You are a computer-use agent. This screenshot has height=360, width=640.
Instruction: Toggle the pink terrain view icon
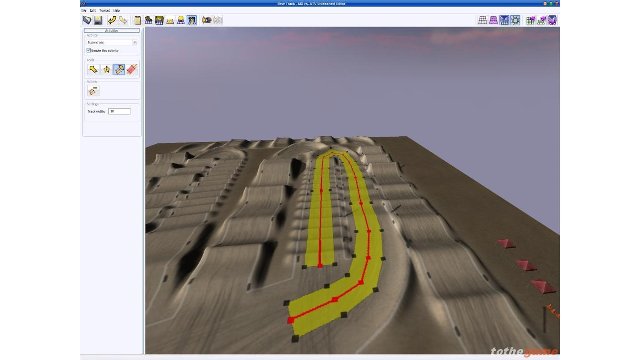pyautogui.click(x=493, y=20)
